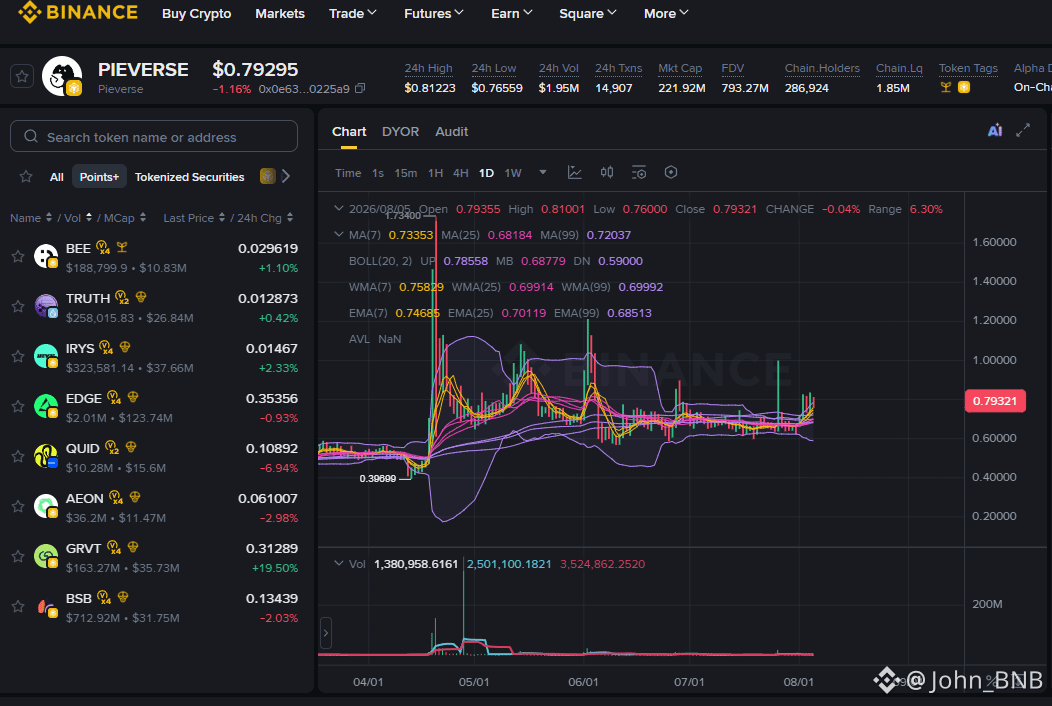Screen dimensions: 1052x706
Task: Click the QUID token icon
Action: click(x=46, y=456)
